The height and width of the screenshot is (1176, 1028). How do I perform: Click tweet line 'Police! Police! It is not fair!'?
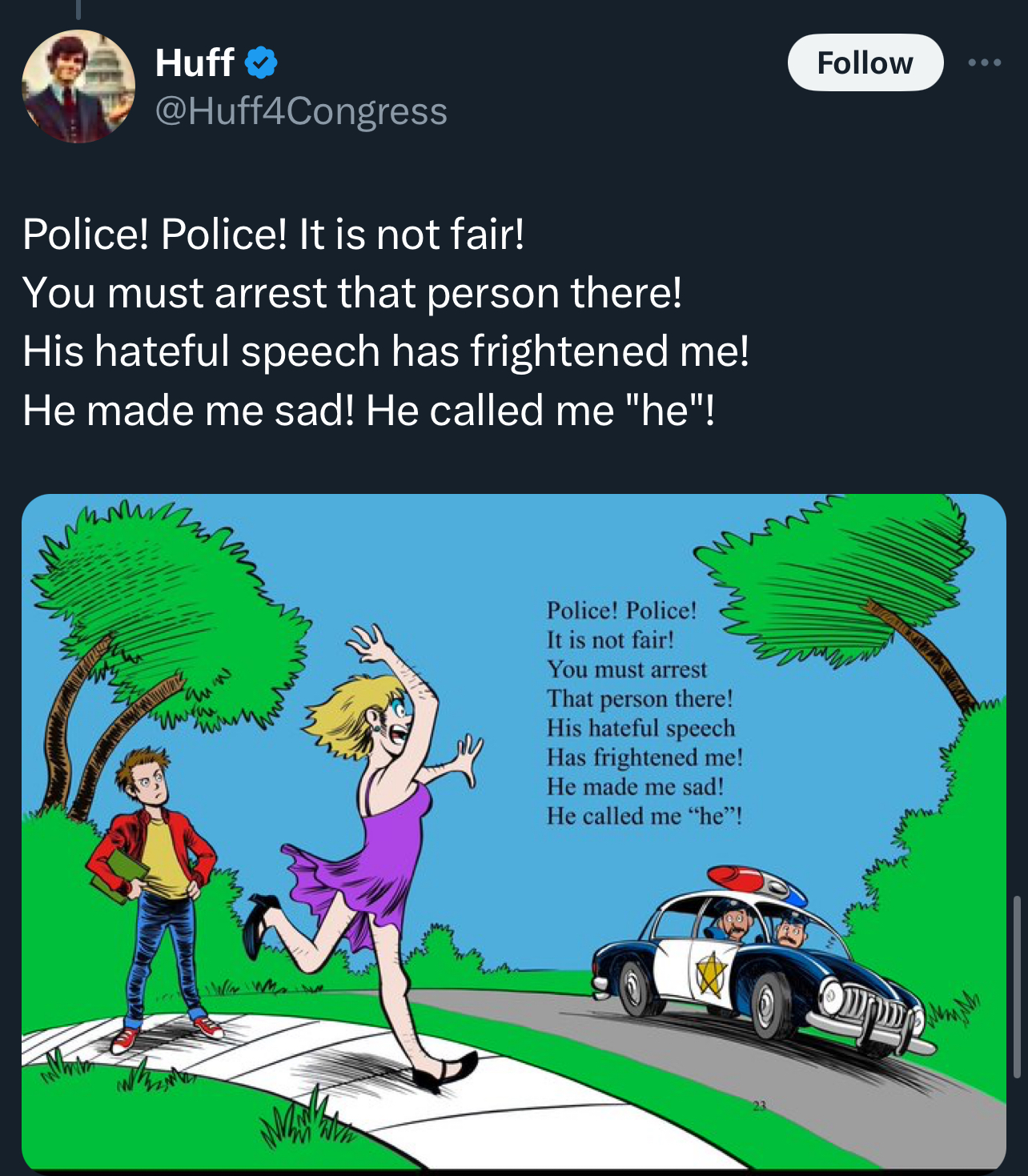[x=274, y=234]
